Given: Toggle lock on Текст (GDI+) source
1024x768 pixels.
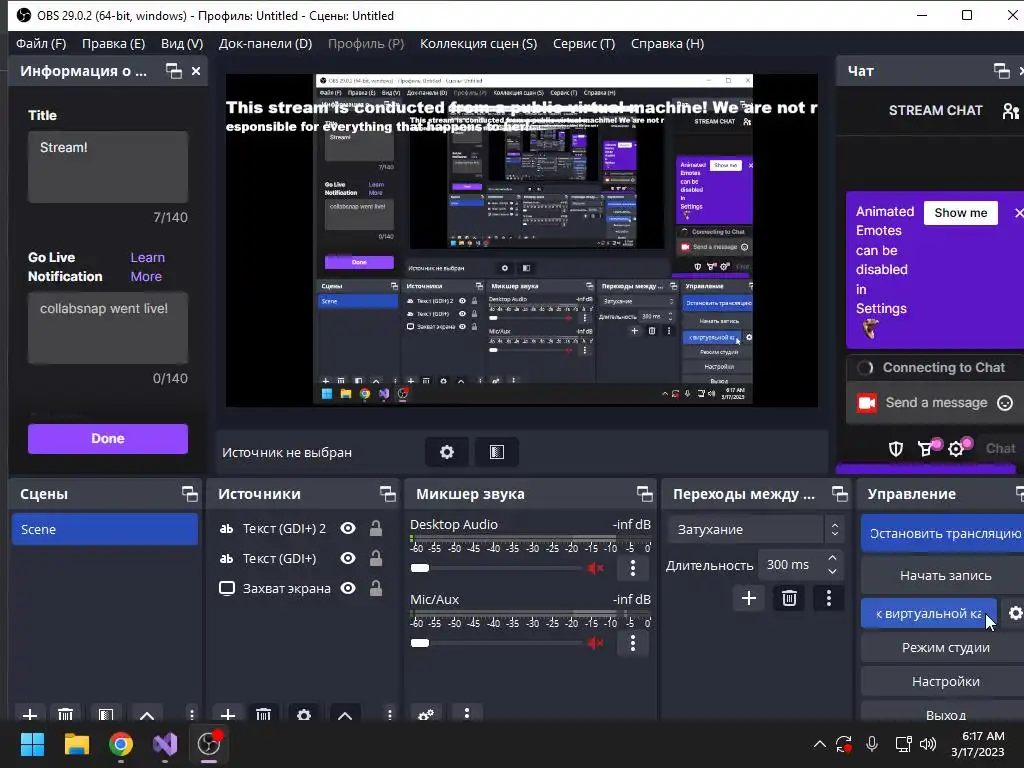Looking at the screenshot, I should point(376,558).
